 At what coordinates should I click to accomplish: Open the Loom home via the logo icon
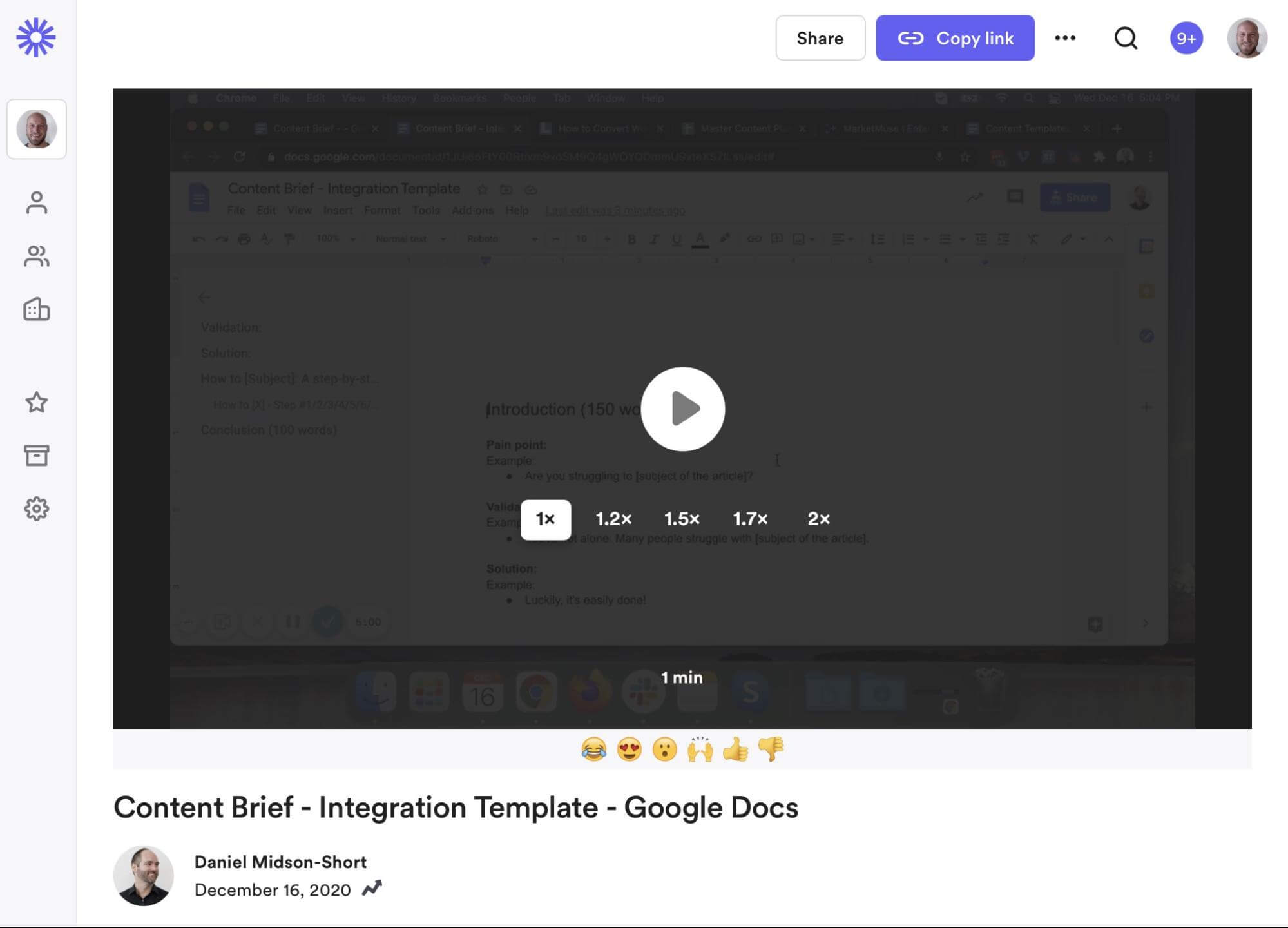tap(37, 37)
